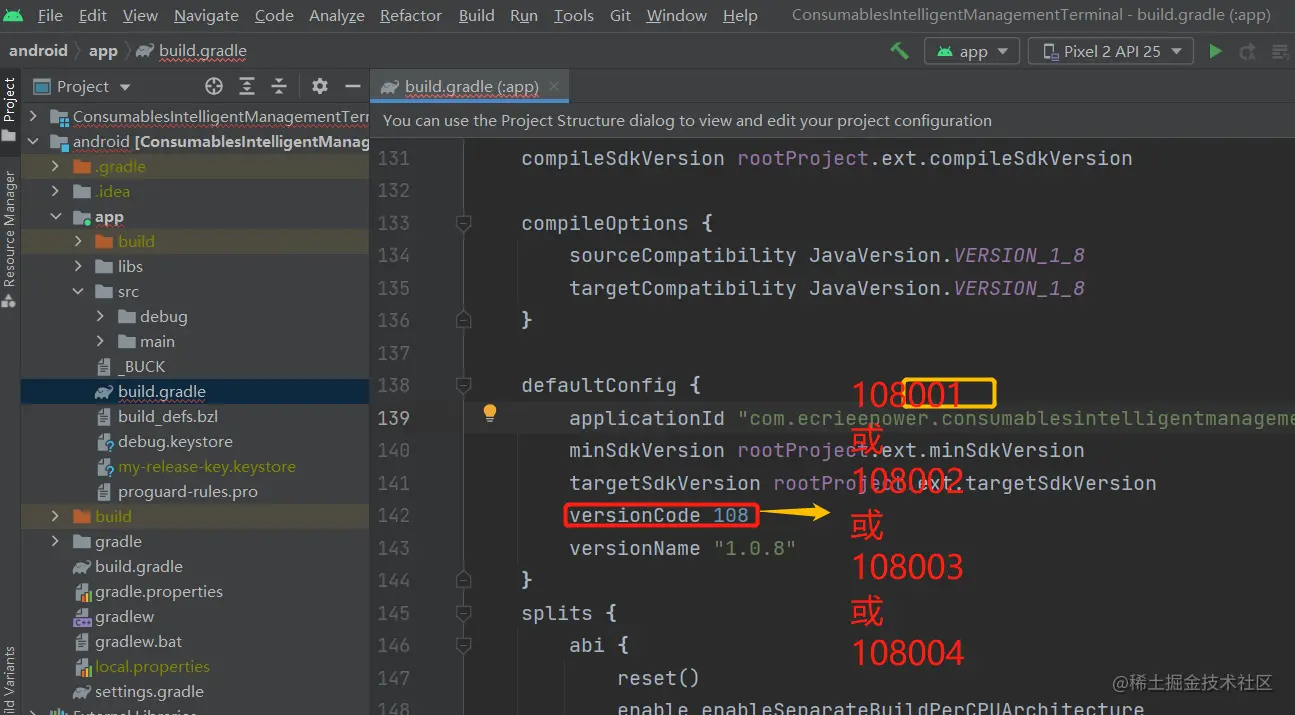The width and height of the screenshot is (1295, 715).
Task: Open the Tools menu
Action: (x=574, y=15)
